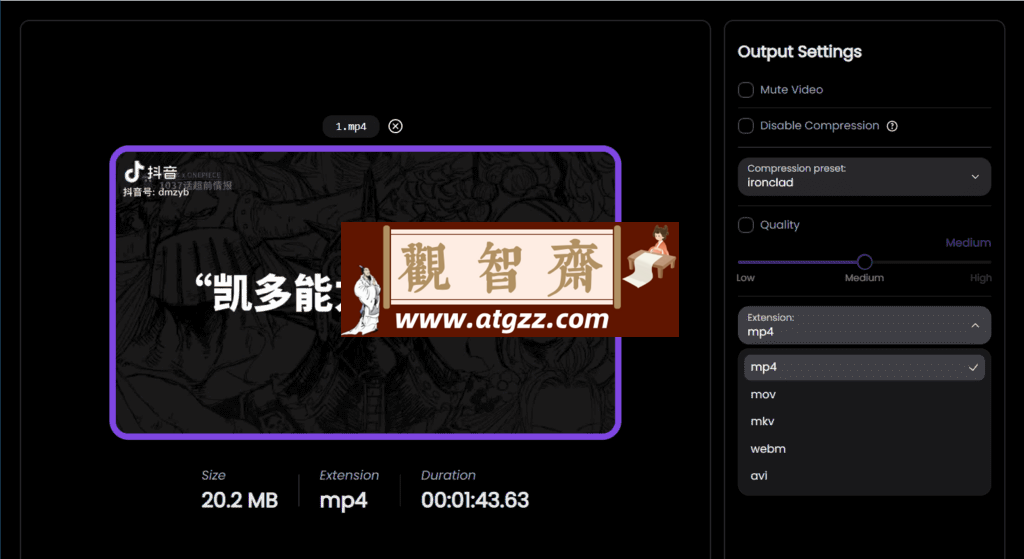Enable the Mute Video checkbox

coord(746,90)
